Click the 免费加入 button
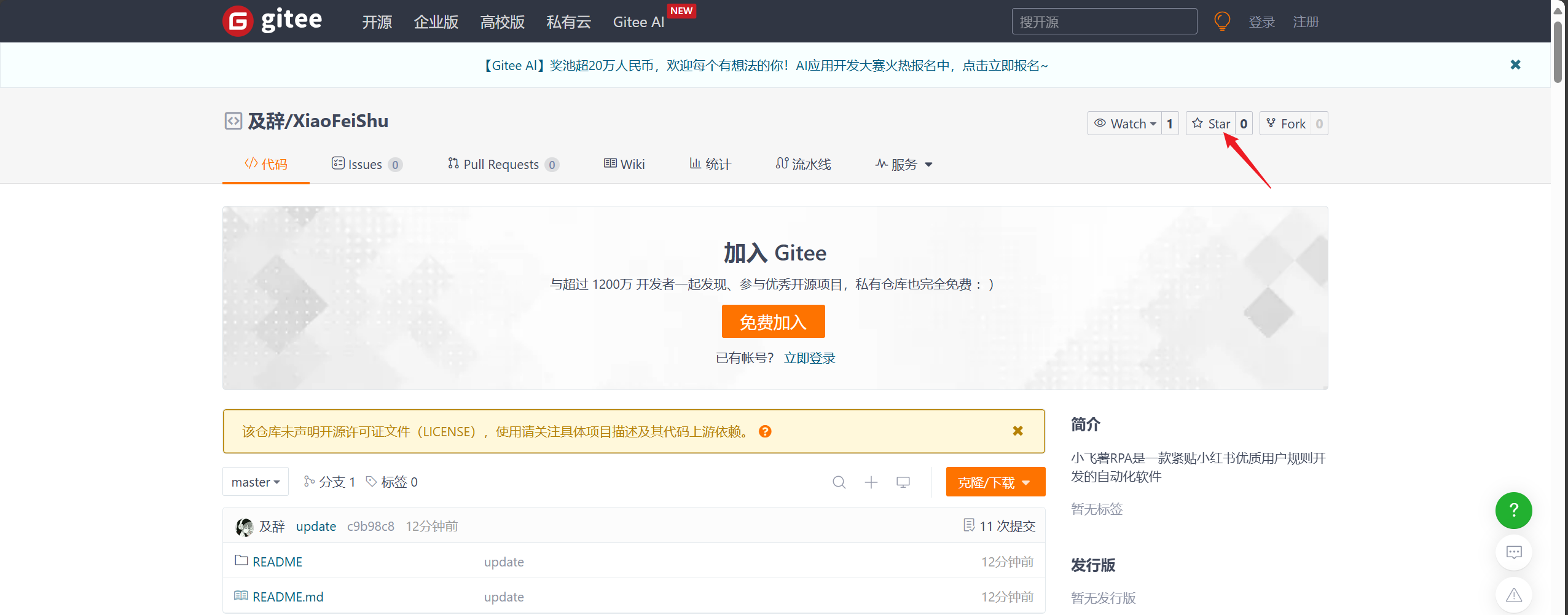1568x615 pixels. point(773,321)
